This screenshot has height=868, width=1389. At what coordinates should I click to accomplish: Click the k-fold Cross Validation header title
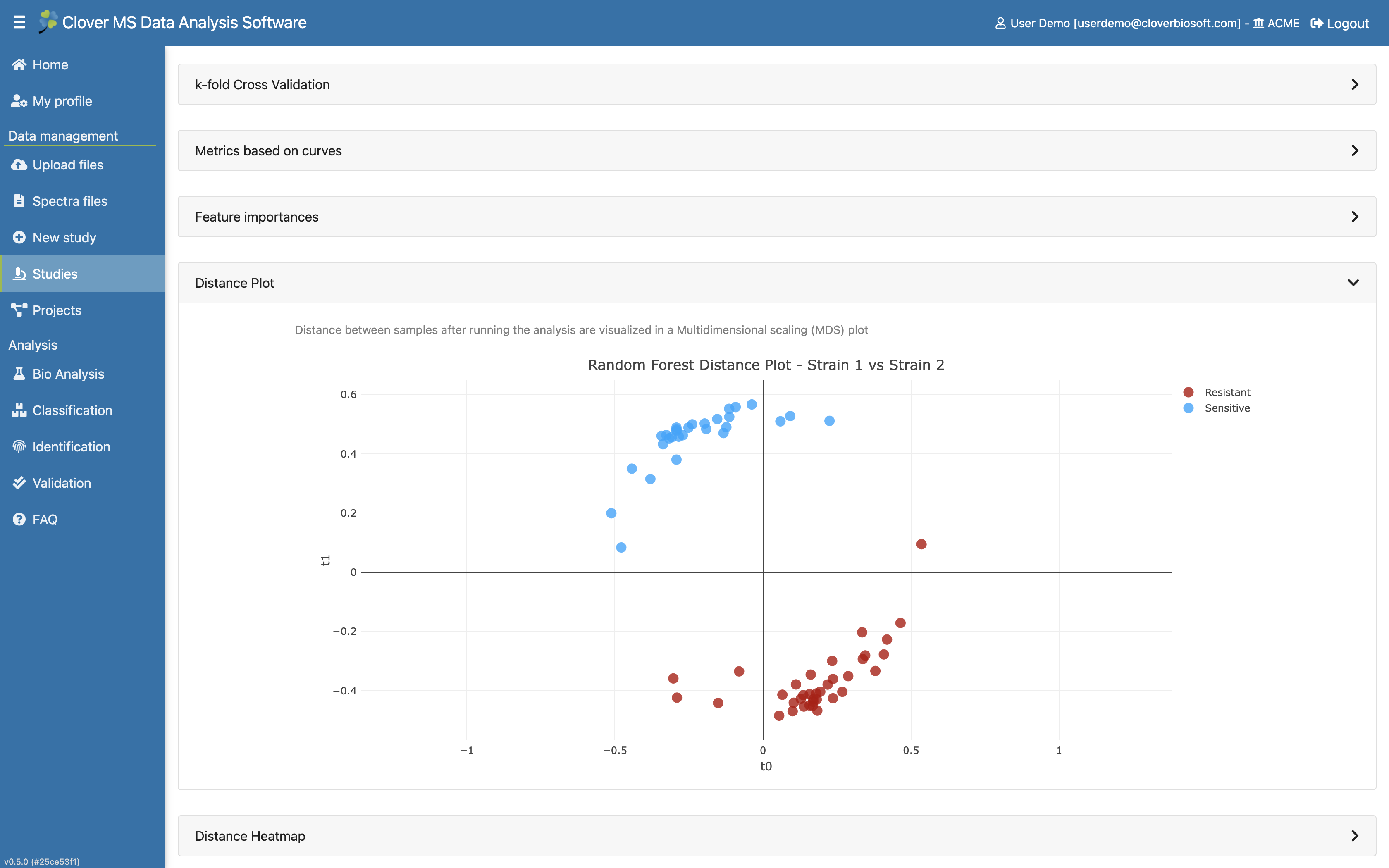(263, 84)
